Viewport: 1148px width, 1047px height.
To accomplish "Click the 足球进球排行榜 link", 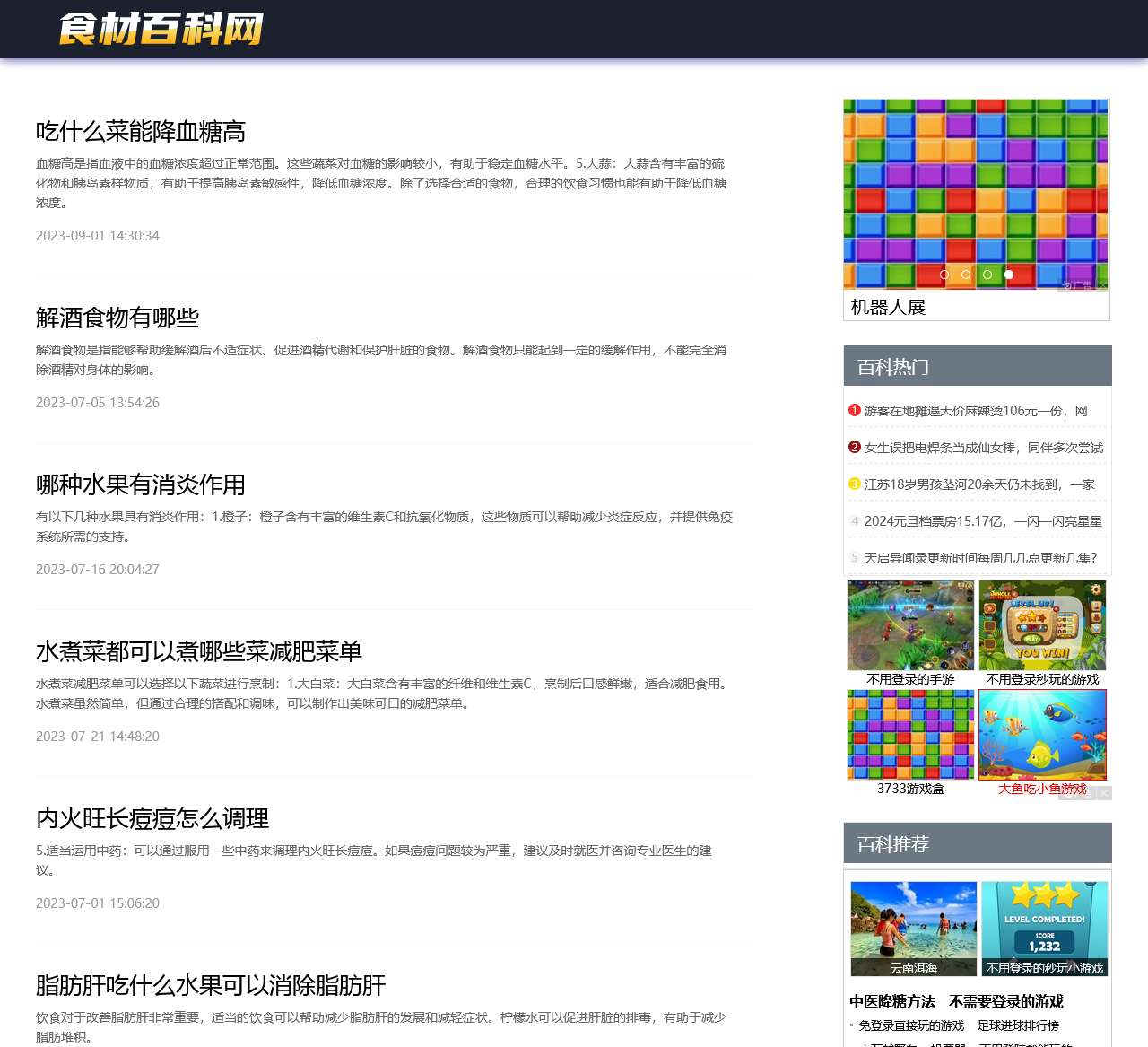I will coord(1019,1025).
